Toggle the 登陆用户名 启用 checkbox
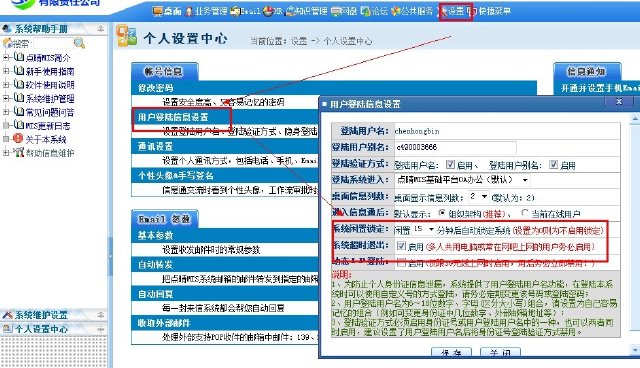 pyautogui.click(x=450, y=164)
